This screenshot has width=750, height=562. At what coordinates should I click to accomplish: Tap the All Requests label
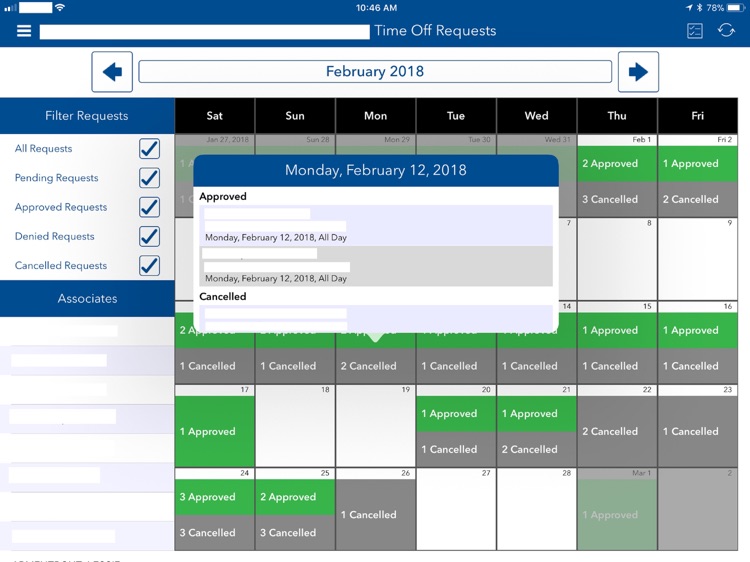(x=44, y=149)
